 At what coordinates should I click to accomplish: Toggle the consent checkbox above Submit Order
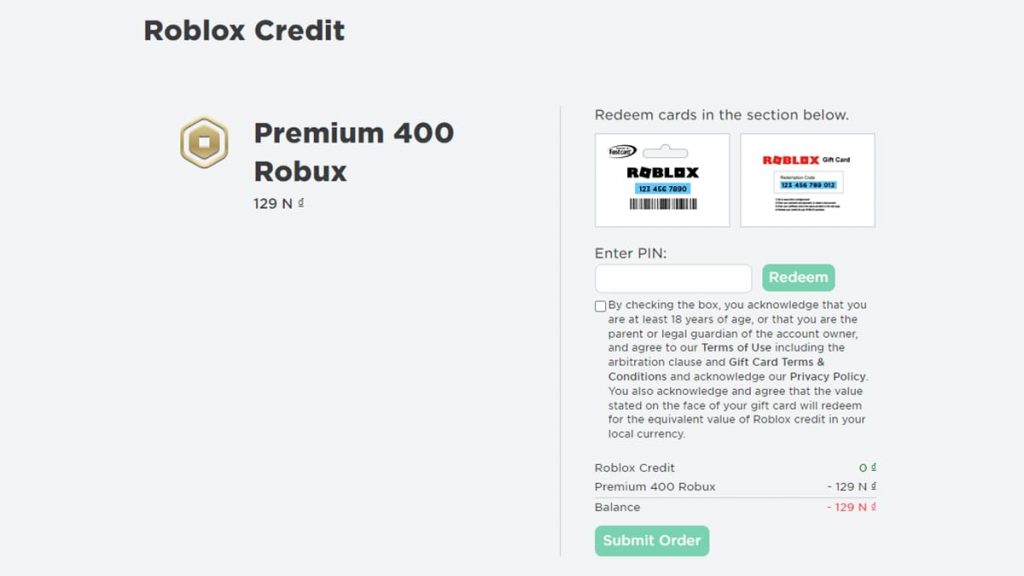(x=599, y=305)
